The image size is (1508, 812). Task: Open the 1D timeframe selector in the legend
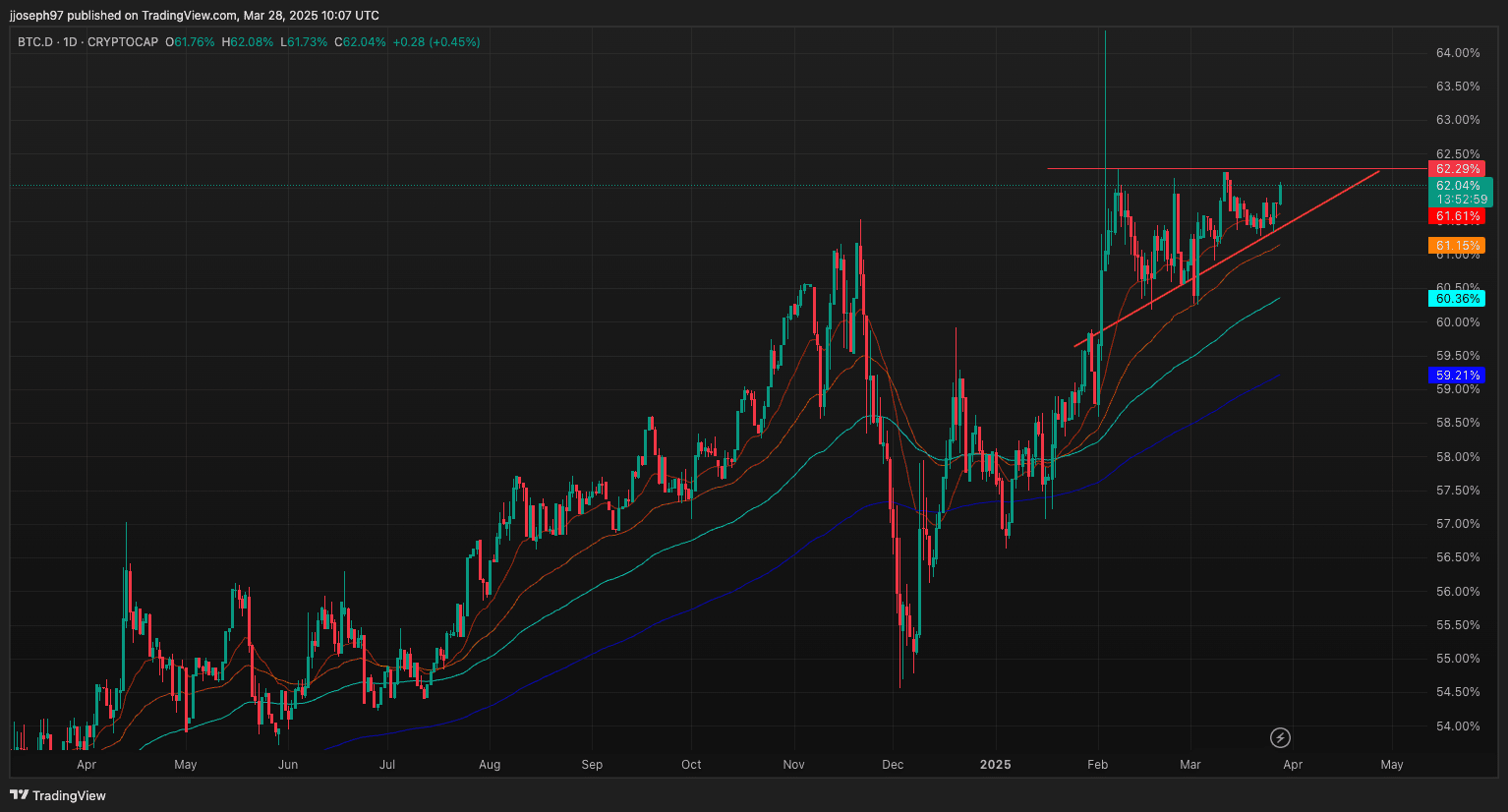[x=68, y=42]
